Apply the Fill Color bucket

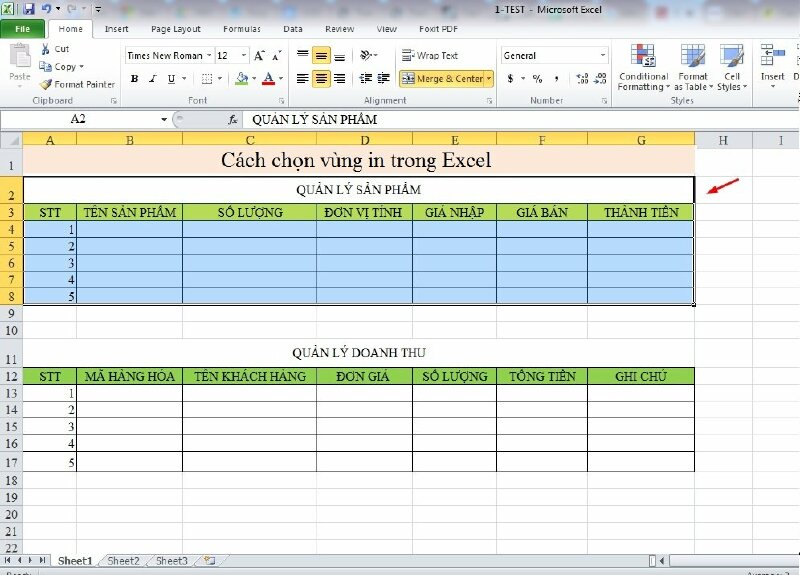click(x=242, y=79)
